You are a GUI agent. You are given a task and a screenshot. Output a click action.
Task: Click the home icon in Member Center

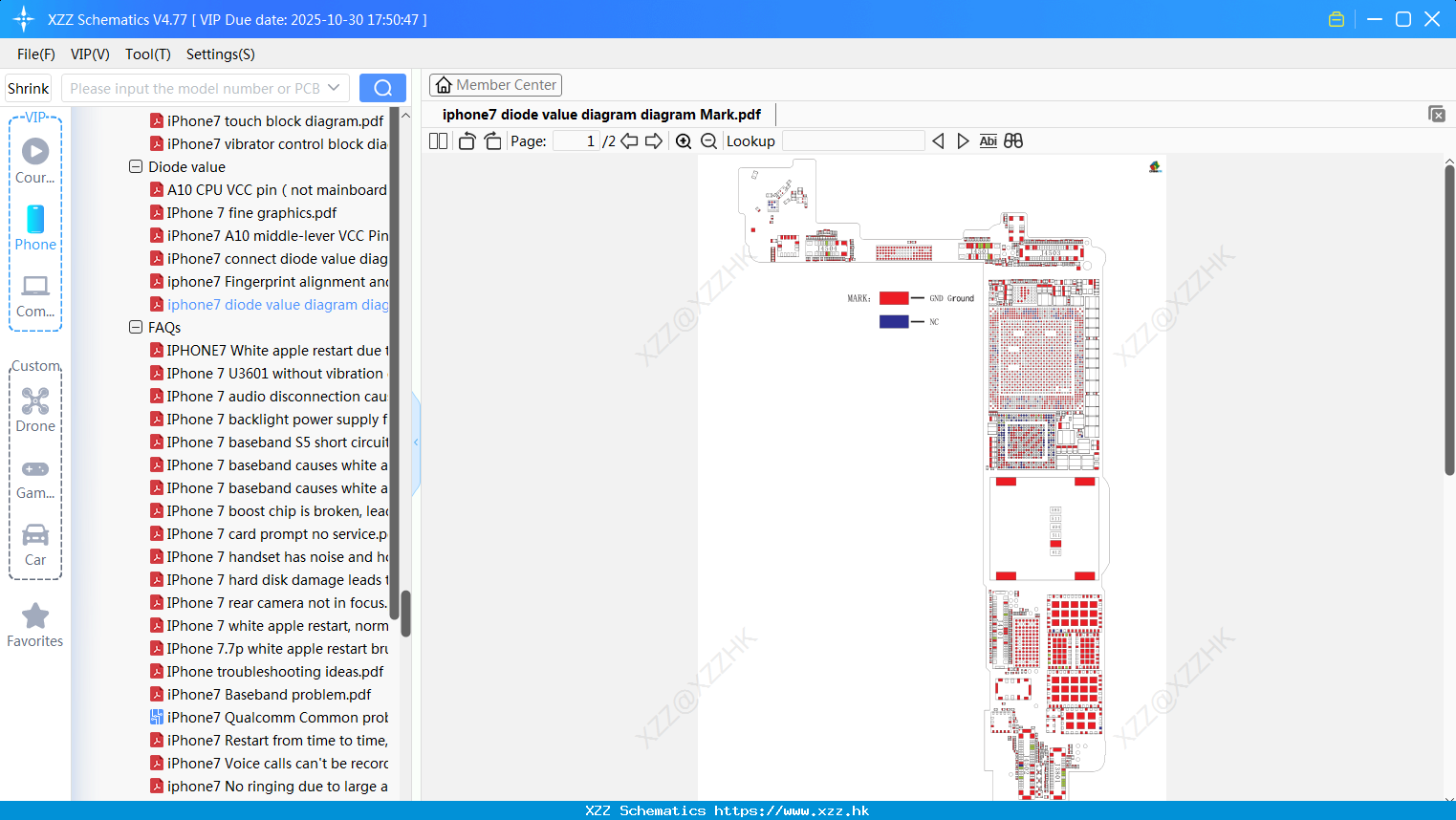coord(444,85)
